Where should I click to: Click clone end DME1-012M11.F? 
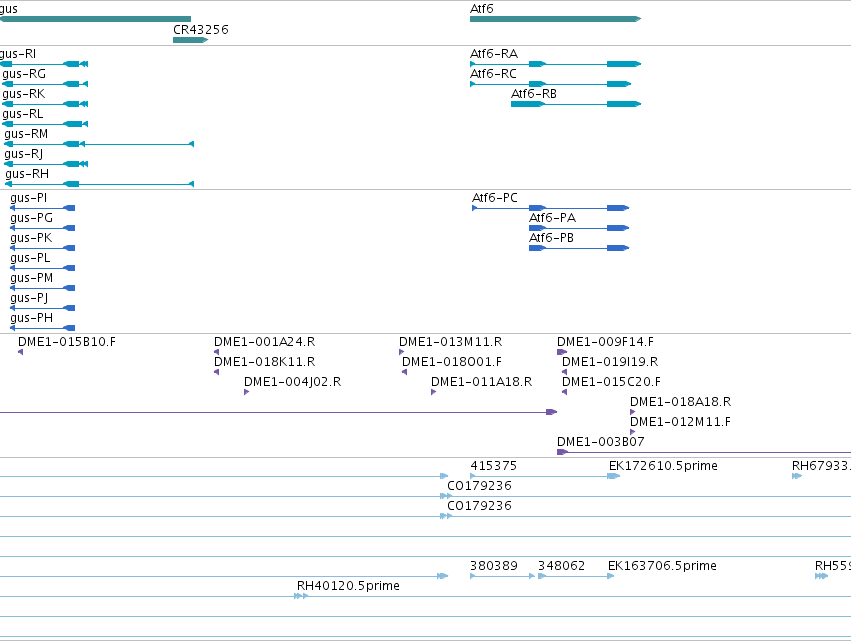[632, 433]
